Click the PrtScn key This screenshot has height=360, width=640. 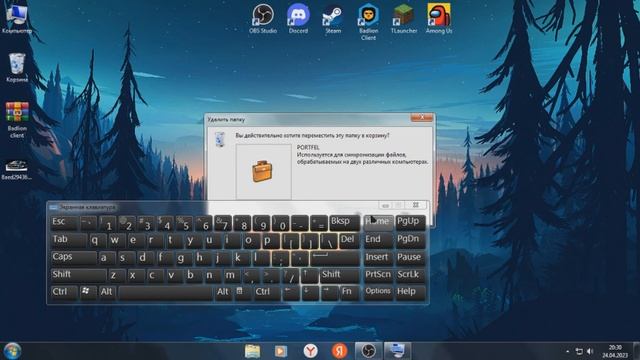(x=378, y=276)
